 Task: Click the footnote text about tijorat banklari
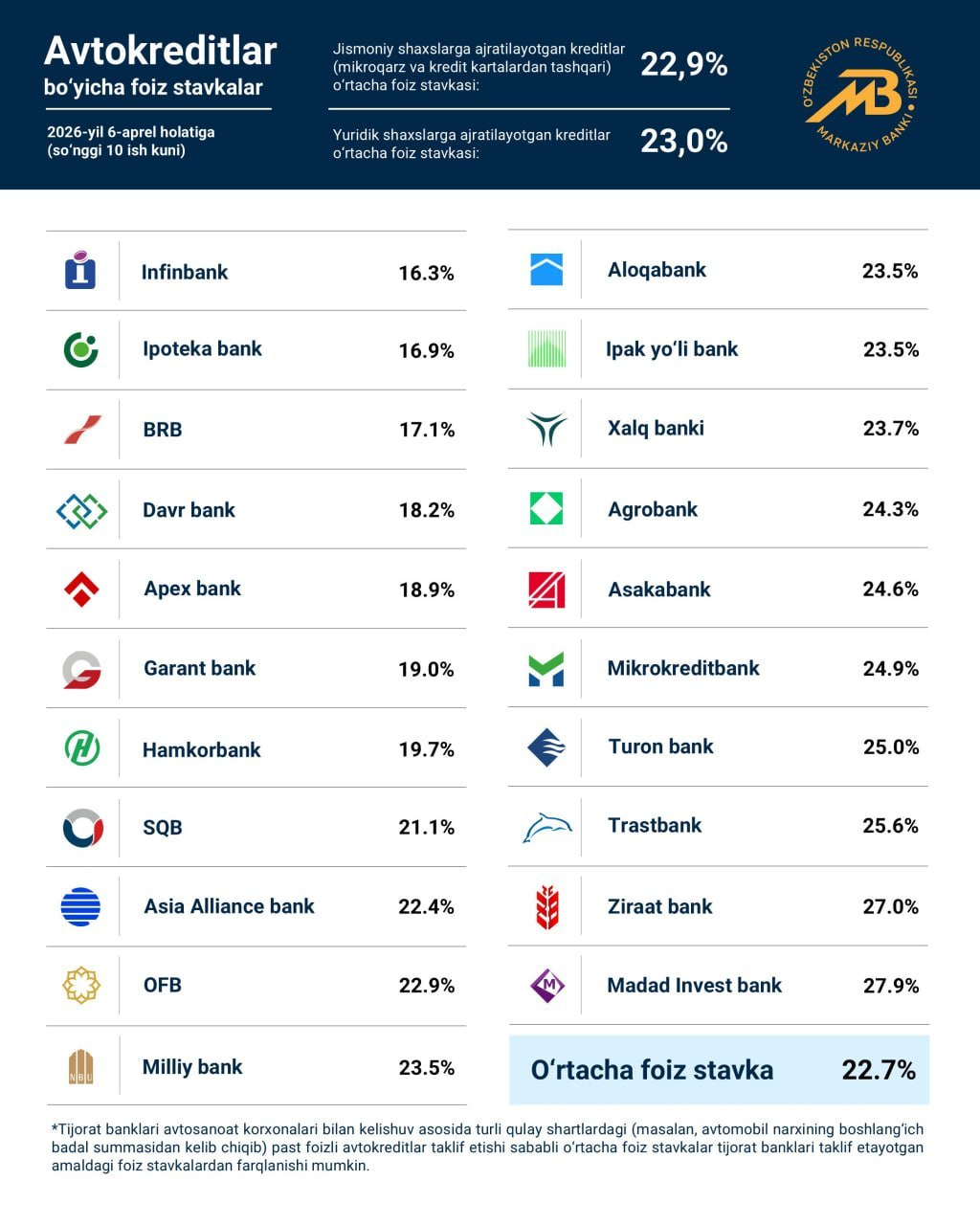pos(488,1147)
